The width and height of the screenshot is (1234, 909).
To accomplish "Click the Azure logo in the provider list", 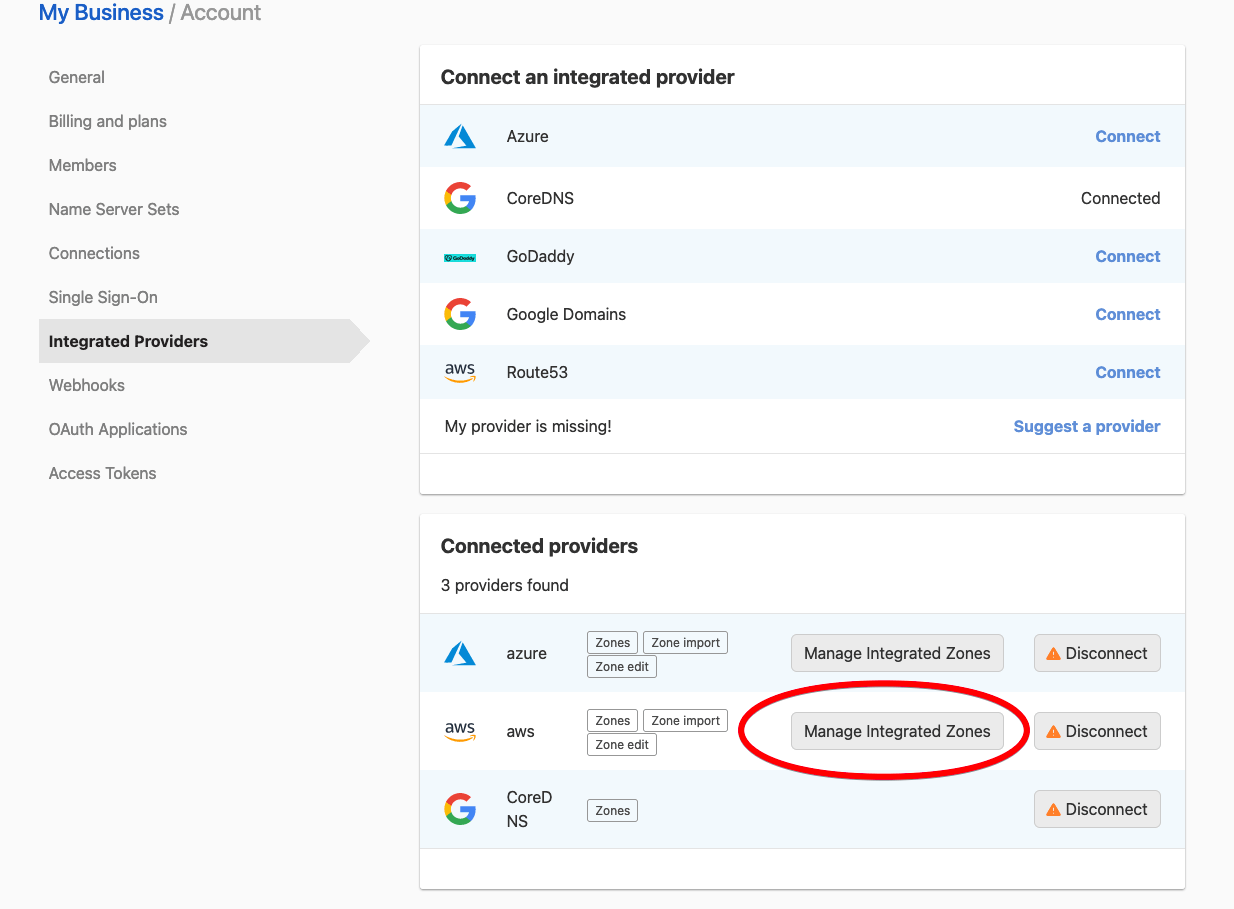I will pyautogui.click(x=459, y=136).
